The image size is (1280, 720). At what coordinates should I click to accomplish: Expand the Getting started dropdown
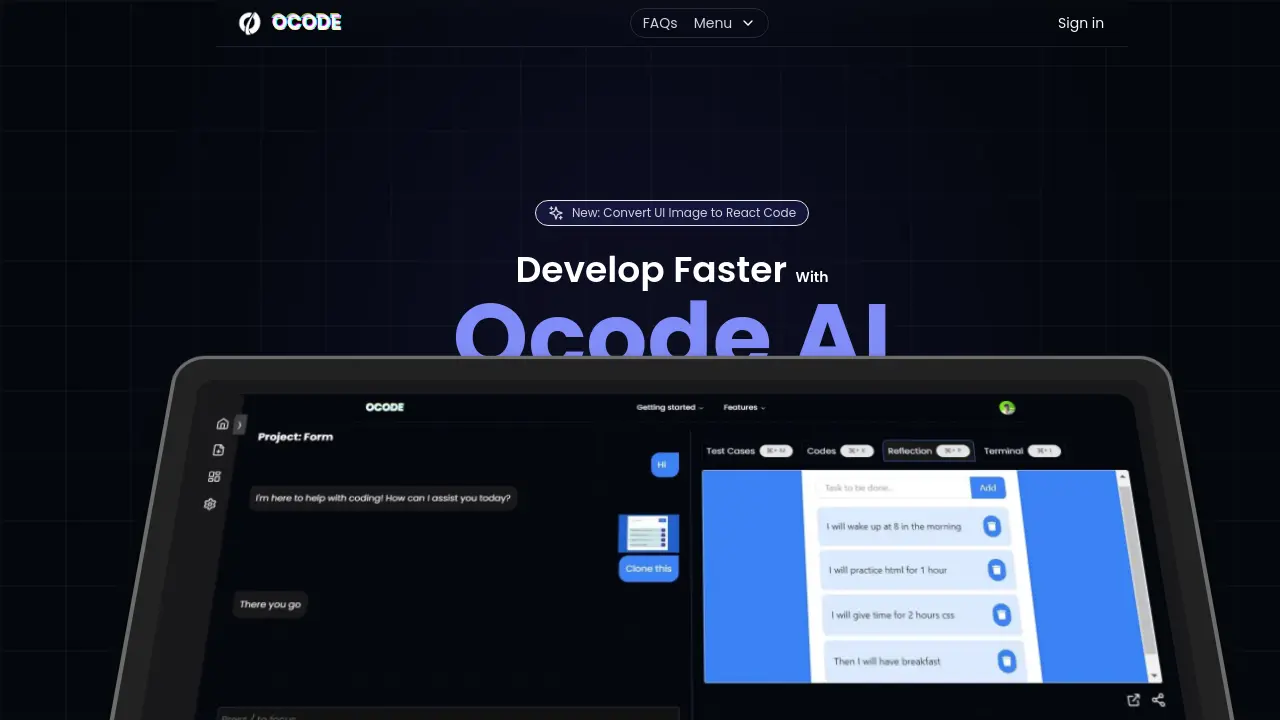pos(670,408)
